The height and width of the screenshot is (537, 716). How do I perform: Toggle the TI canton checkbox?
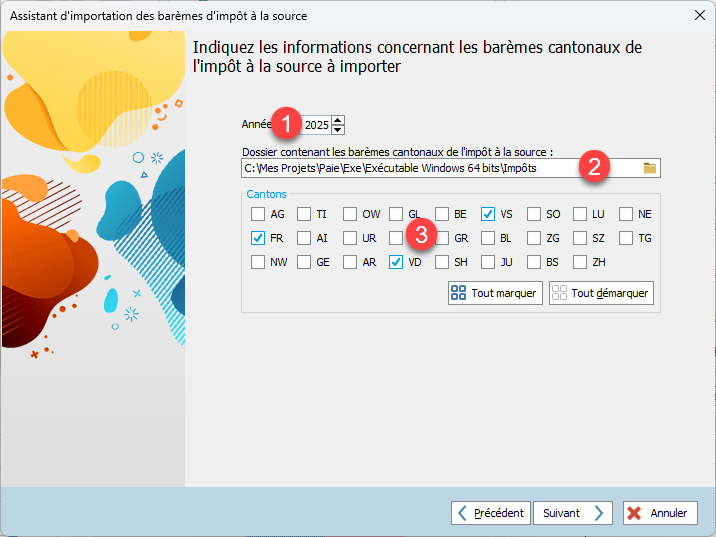pos(304,214)
